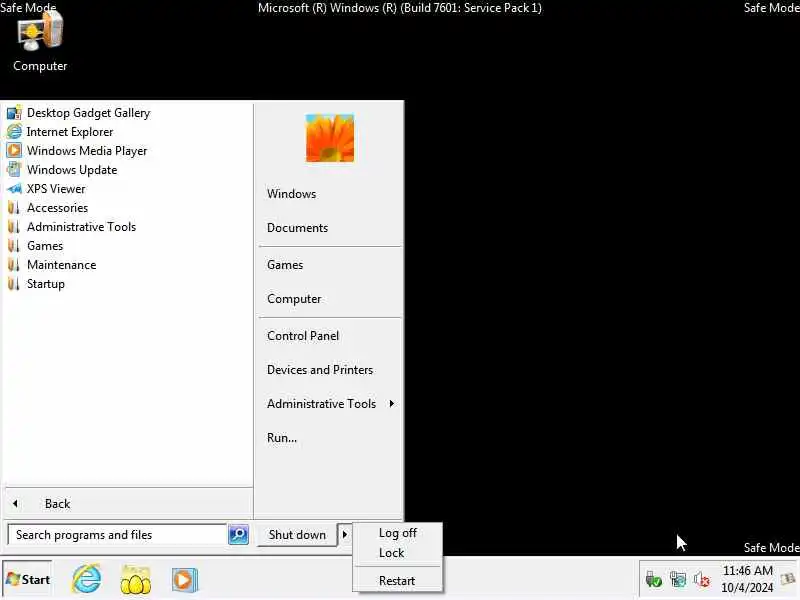The image size is (800, 600).
Task: Open the Shut down options arrow
Action: (x=345, y=535)
